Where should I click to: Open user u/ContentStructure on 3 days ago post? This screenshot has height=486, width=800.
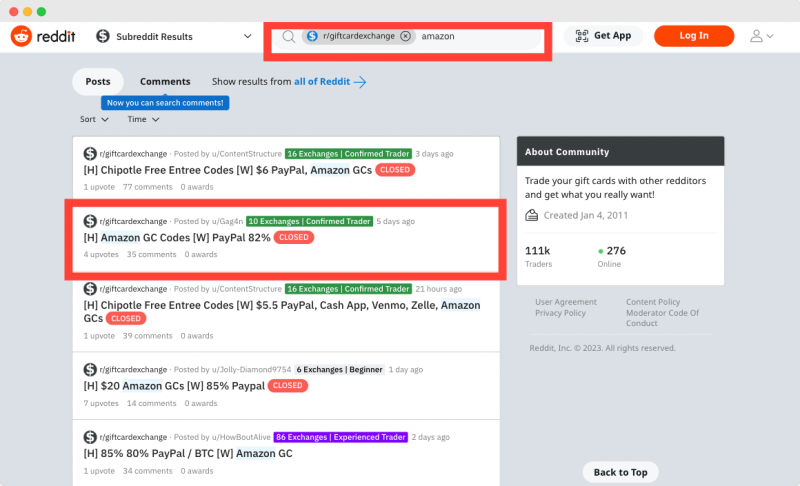(247, 154)
